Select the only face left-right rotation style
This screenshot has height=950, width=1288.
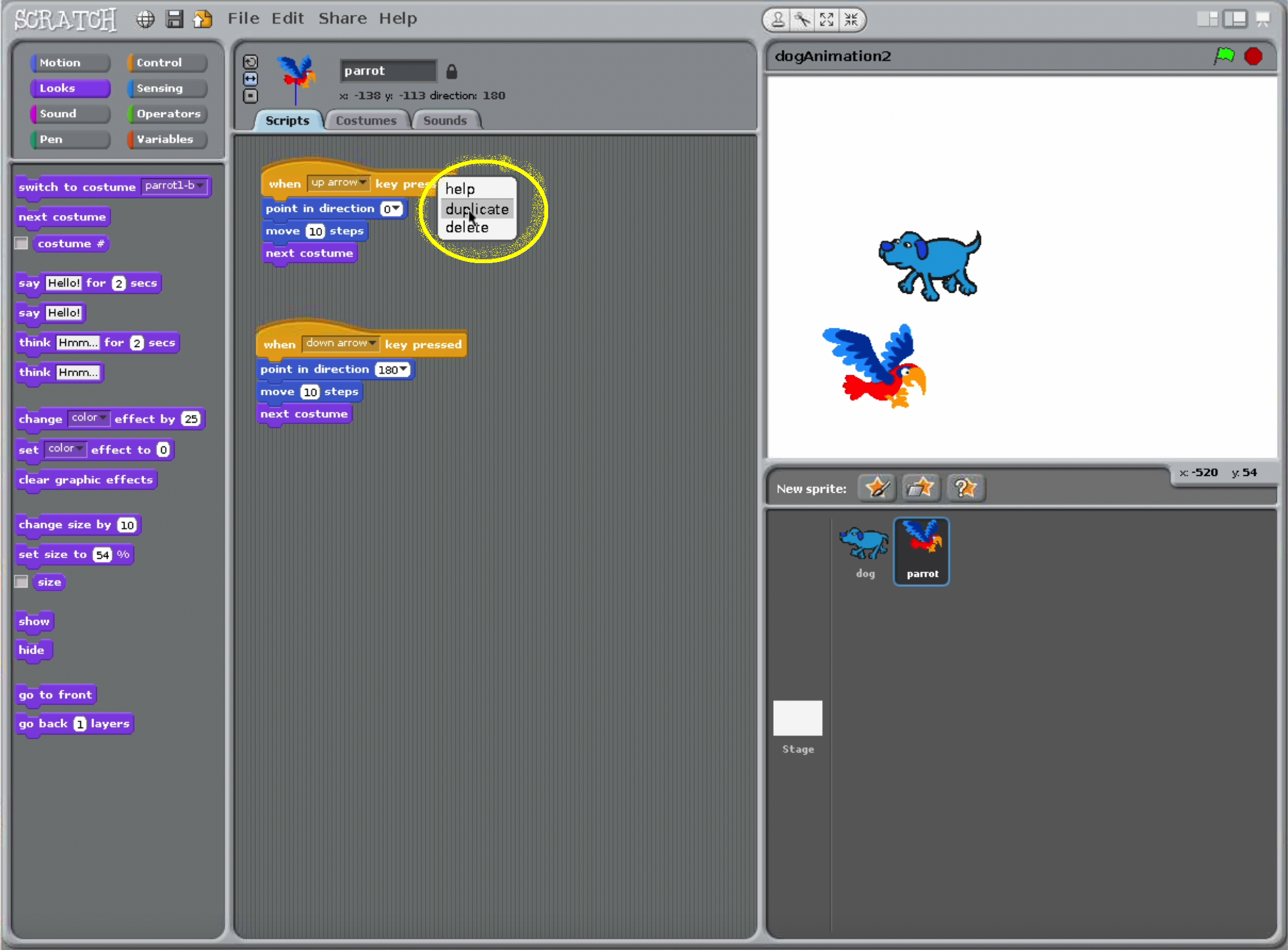[250, 79]
